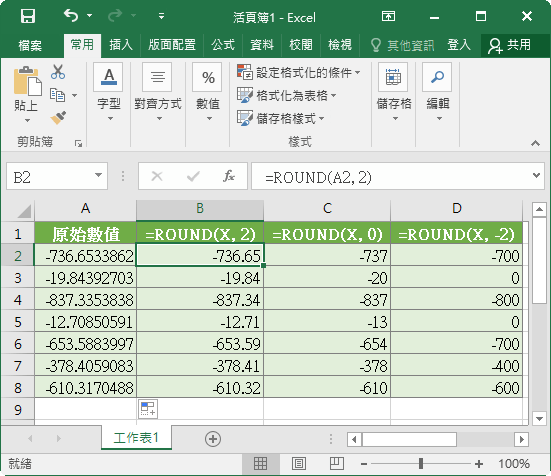This screenshot has height=476, width=551.
Task: Open the 剪貼簿 dialog launcher
Action: click(x=78, y=143)
